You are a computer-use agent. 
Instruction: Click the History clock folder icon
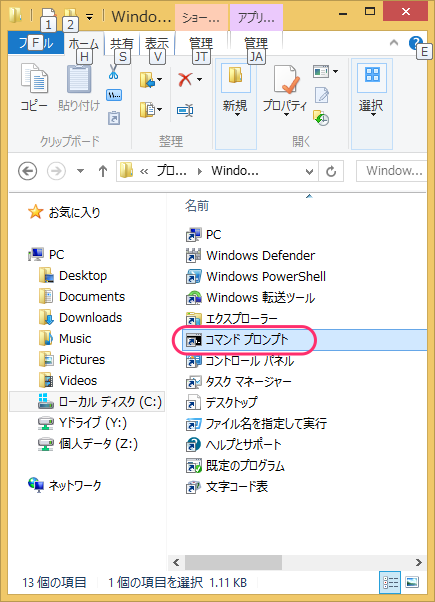tap(321, 118)
